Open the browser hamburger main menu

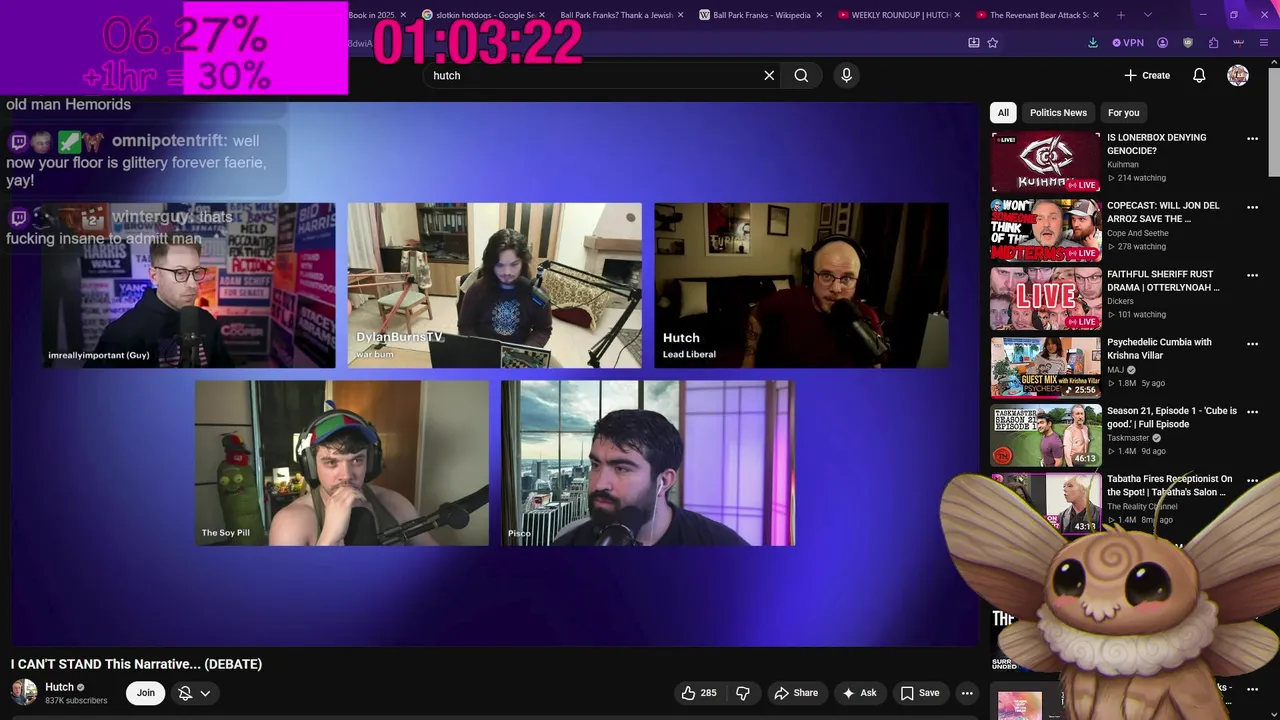1264,43
